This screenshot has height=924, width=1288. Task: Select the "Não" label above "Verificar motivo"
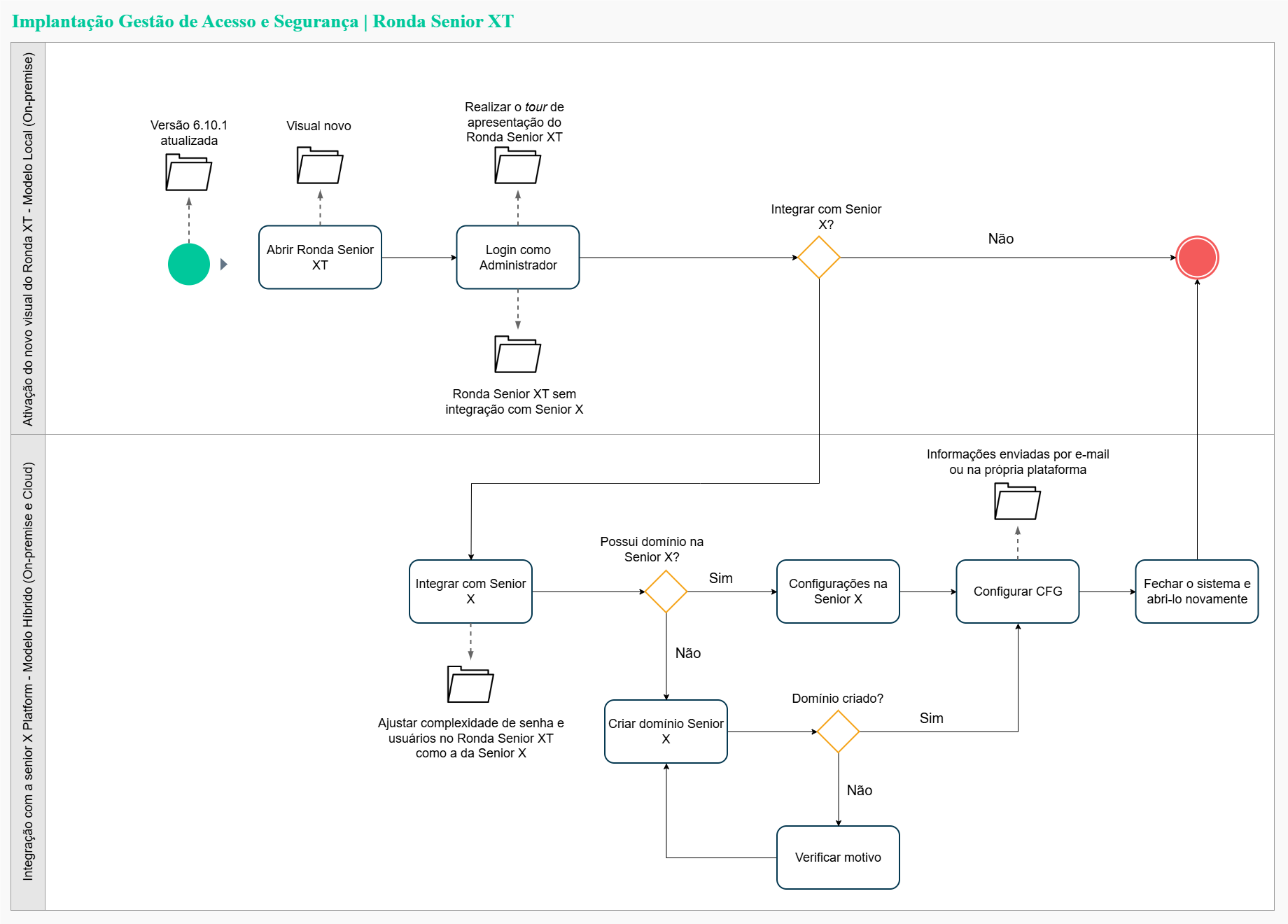click(860, 790)
